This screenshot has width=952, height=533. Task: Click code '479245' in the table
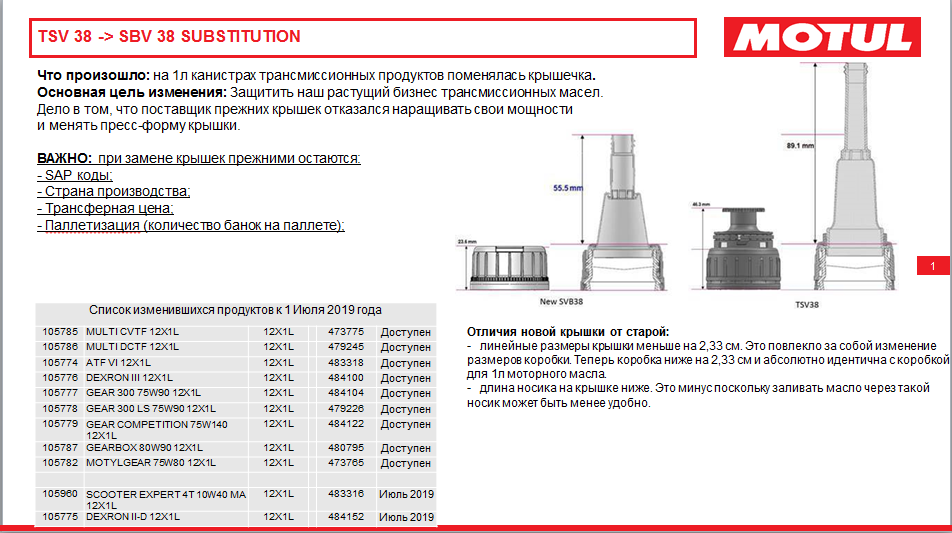(x=346, y=347)
